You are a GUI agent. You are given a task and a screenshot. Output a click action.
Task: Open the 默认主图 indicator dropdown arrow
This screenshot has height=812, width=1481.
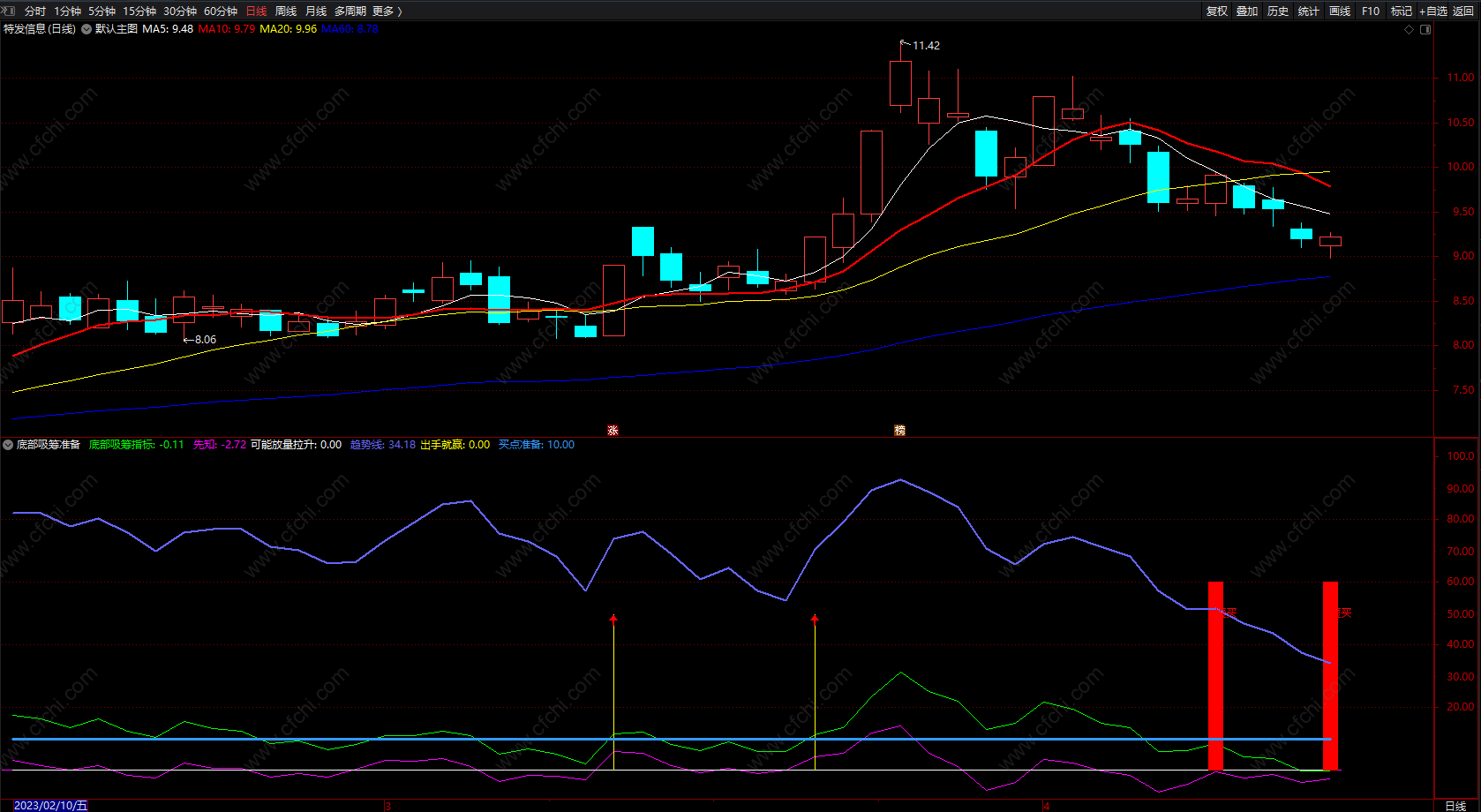86,29
